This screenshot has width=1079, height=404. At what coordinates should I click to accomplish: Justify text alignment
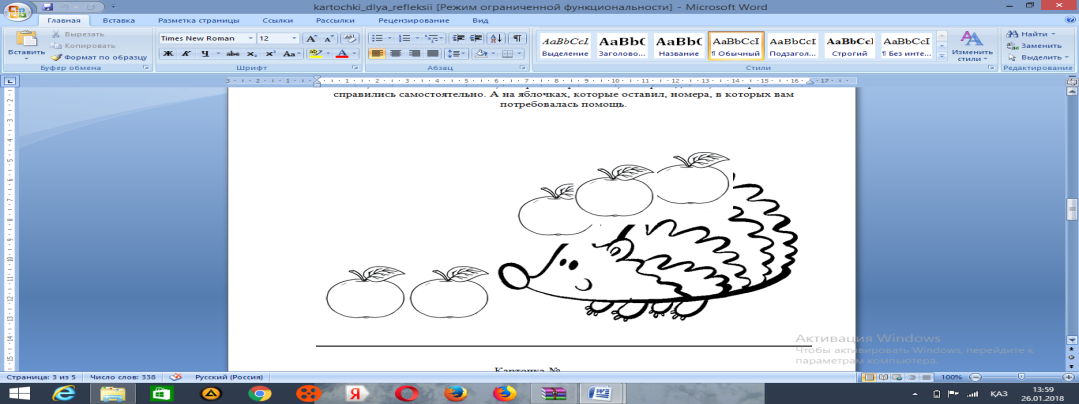click(x=433, y=54)
